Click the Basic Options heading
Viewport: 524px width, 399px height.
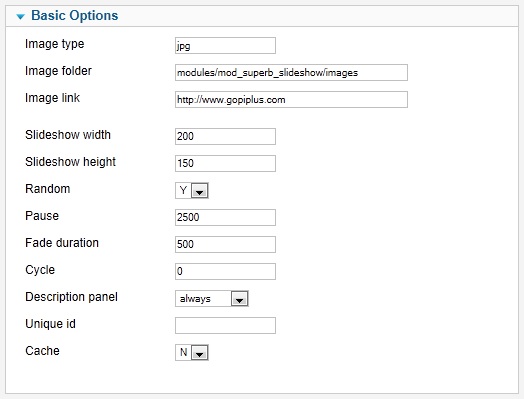75,16
